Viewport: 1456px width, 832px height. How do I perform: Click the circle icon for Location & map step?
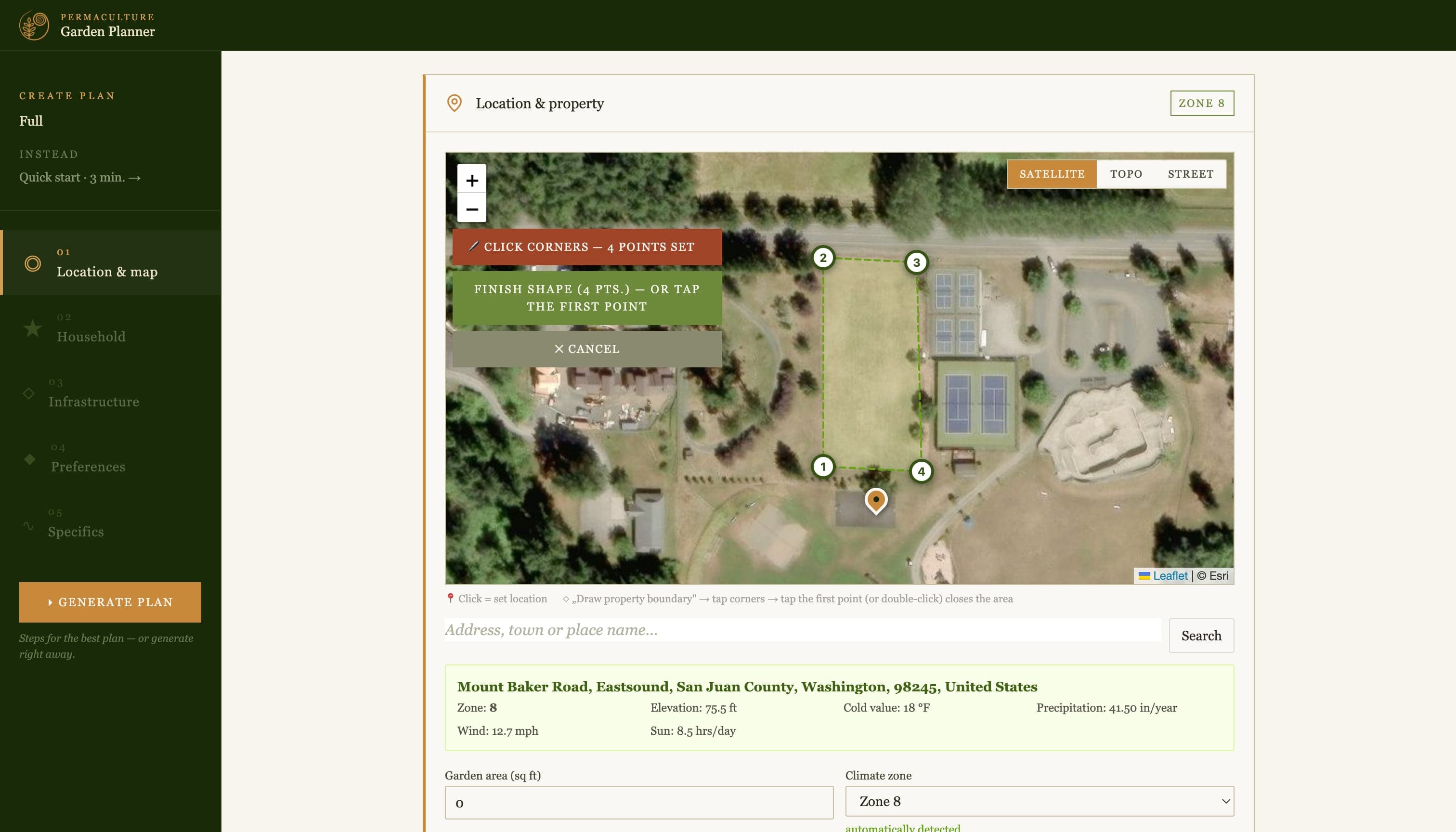click(x=33, y=263)
